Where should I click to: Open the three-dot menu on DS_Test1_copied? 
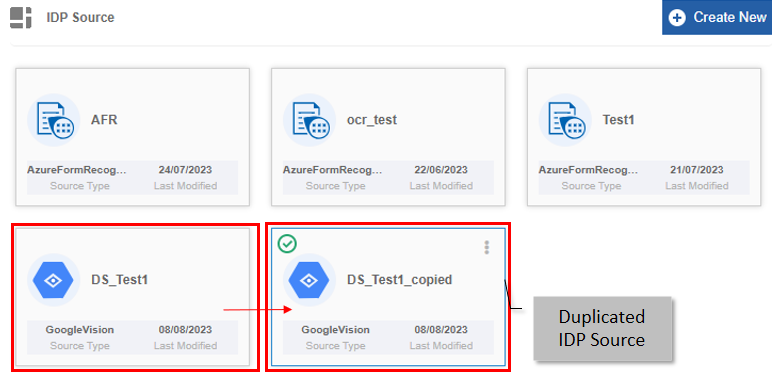(486, 248)
